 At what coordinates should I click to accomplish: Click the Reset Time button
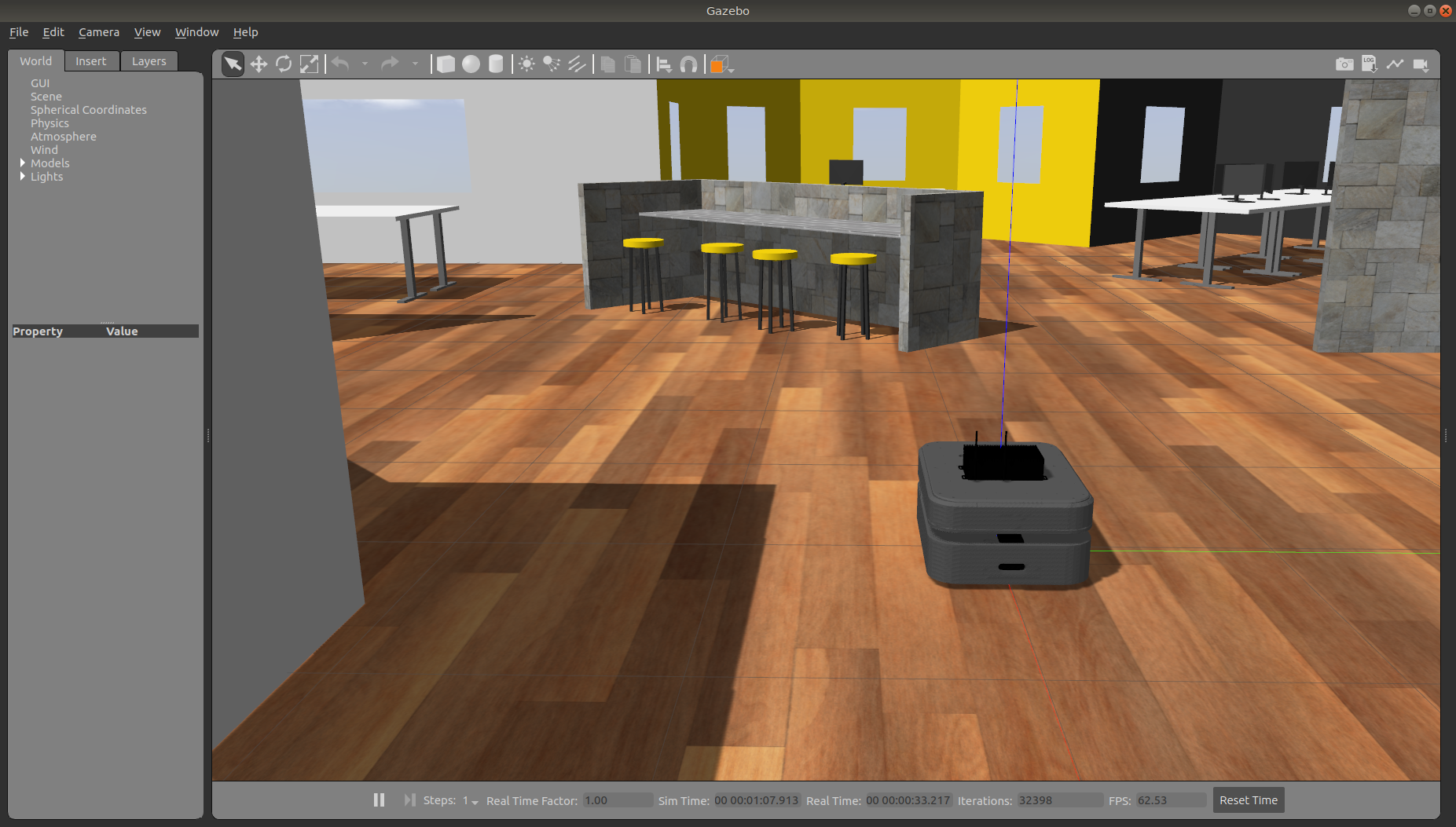tap(1248, 800)
